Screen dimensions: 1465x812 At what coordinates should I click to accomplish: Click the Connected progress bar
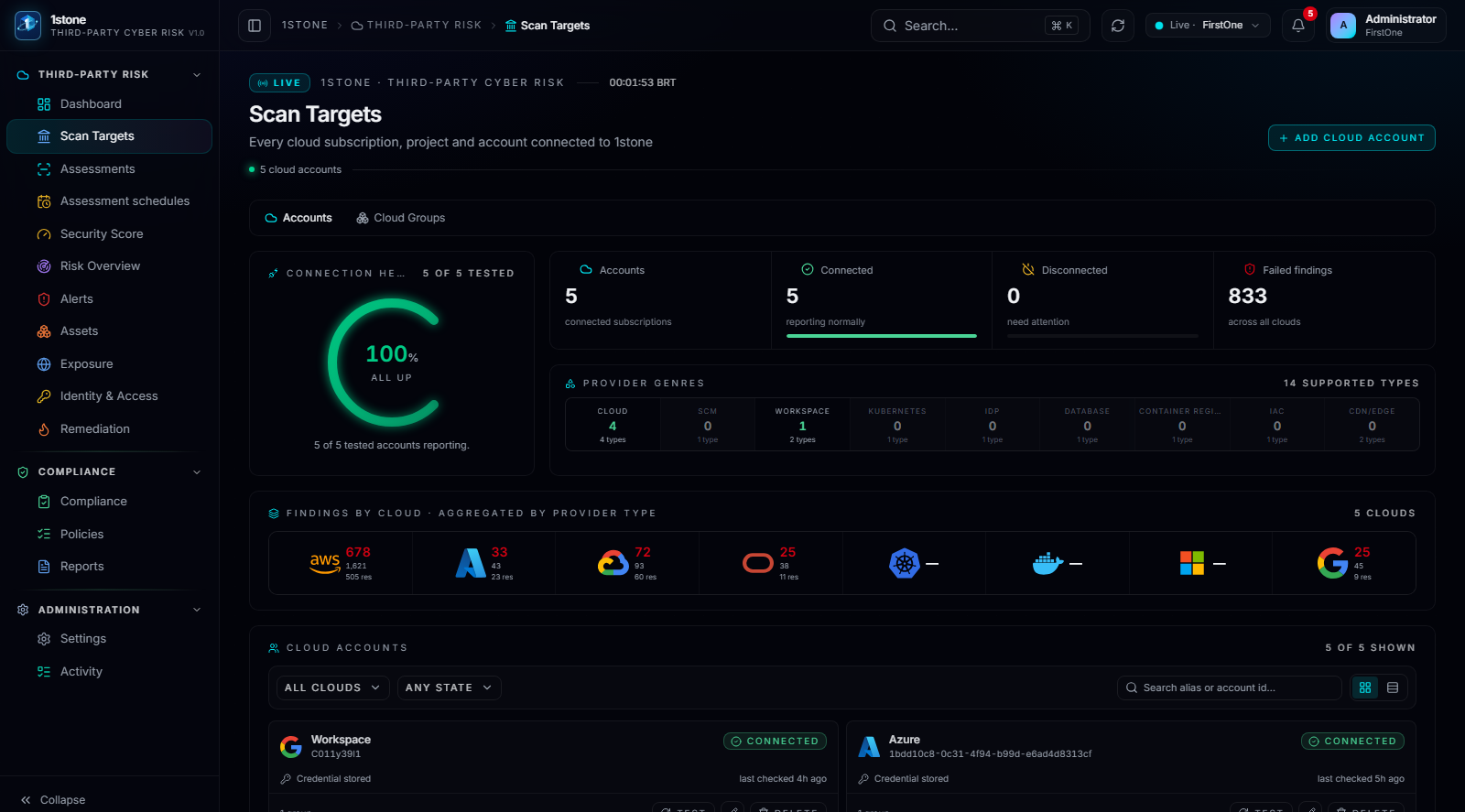click(882, 336)
